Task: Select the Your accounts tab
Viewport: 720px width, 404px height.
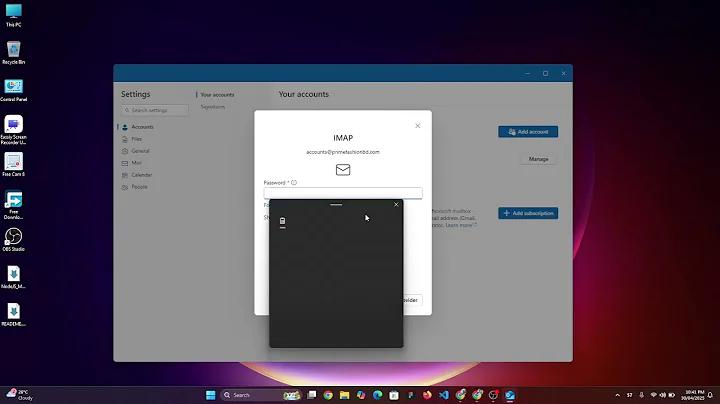Action: (217, 95)
